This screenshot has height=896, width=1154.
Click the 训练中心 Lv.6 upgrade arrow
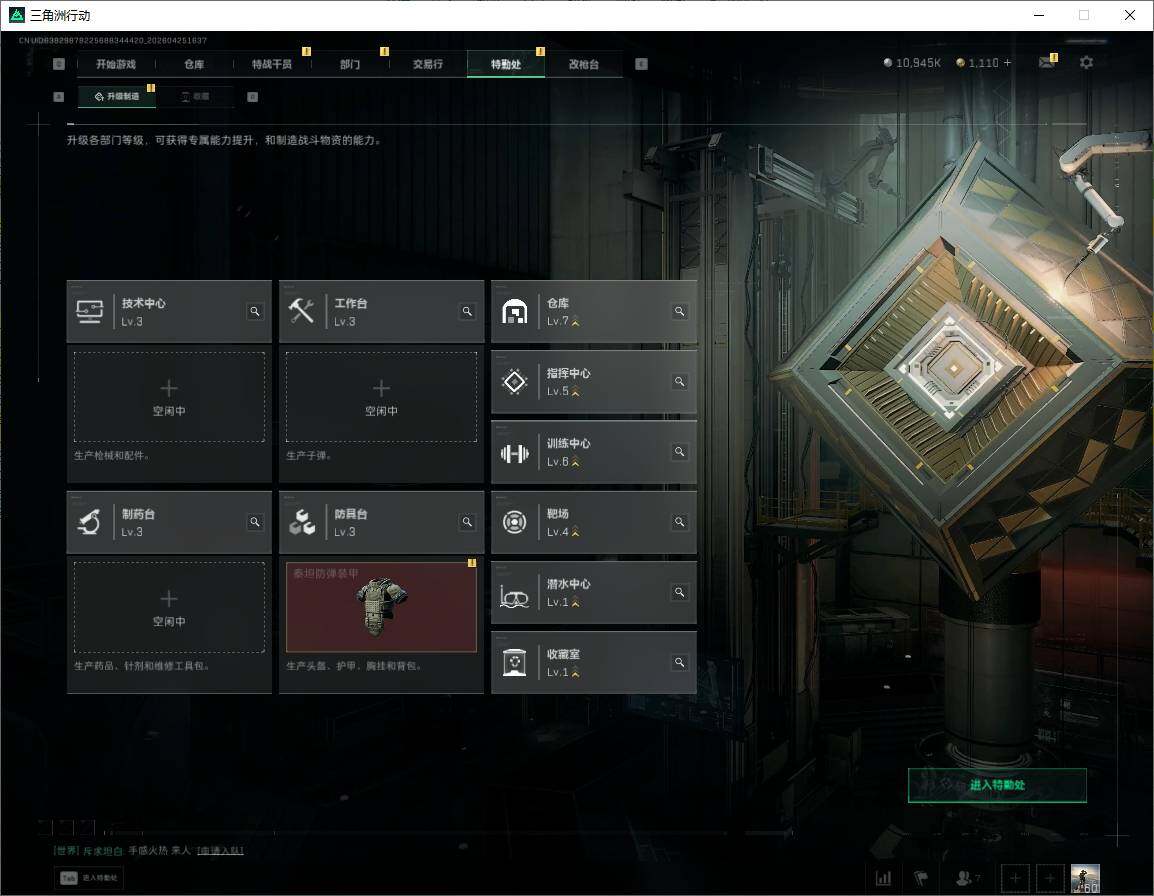point(576,462)
